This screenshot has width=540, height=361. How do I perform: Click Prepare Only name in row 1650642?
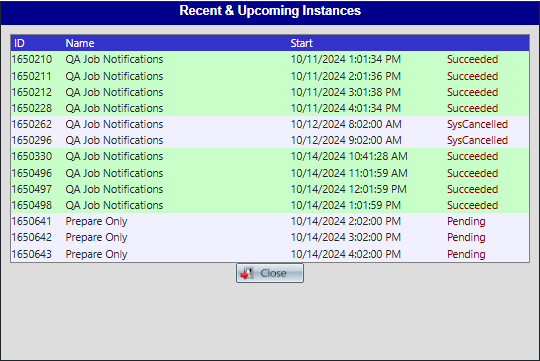[96, 237]
